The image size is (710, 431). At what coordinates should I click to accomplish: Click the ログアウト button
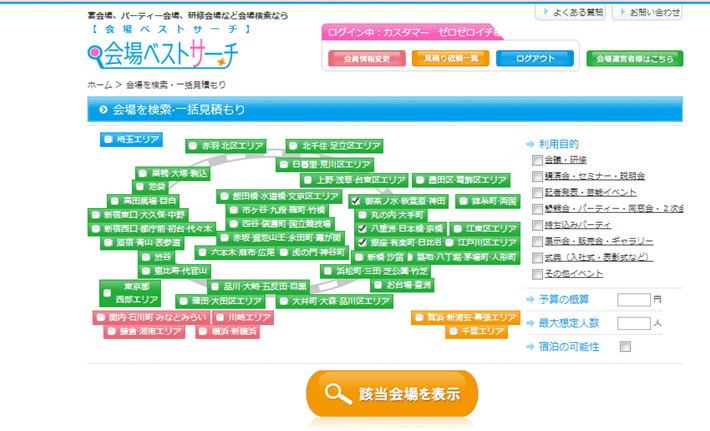535,58
